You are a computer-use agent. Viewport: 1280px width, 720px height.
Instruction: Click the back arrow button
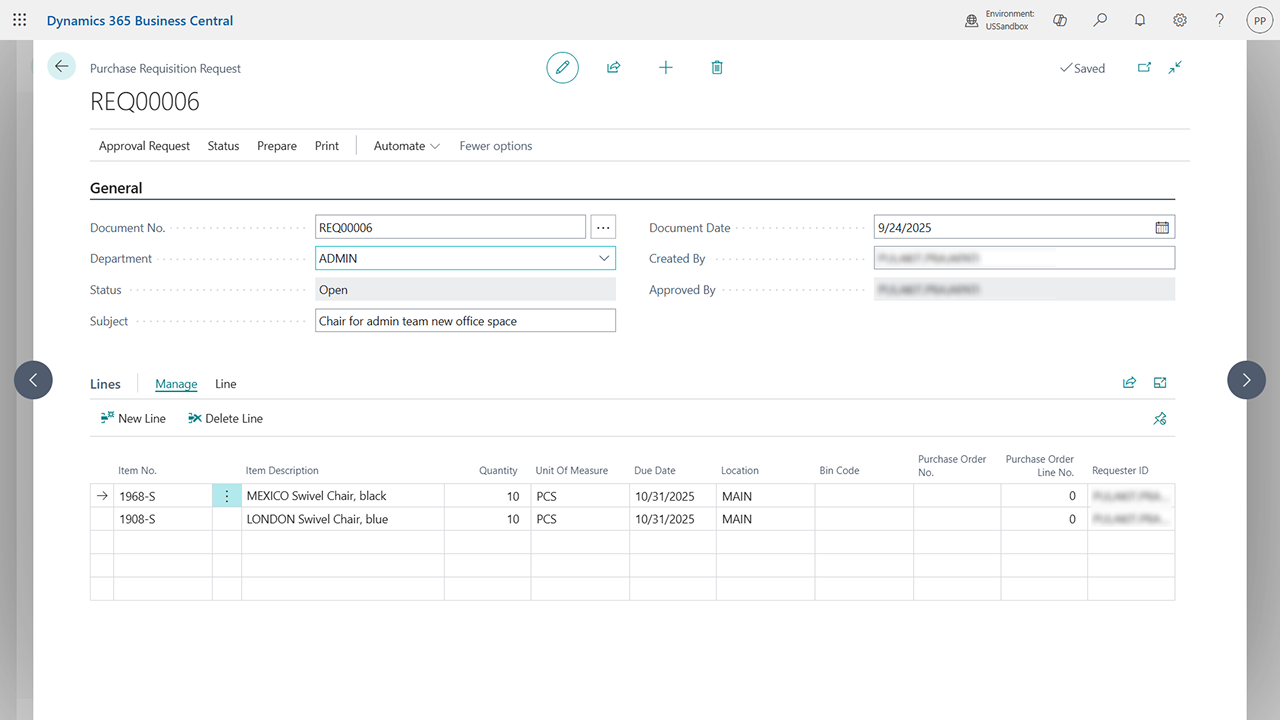click(62, 67)
